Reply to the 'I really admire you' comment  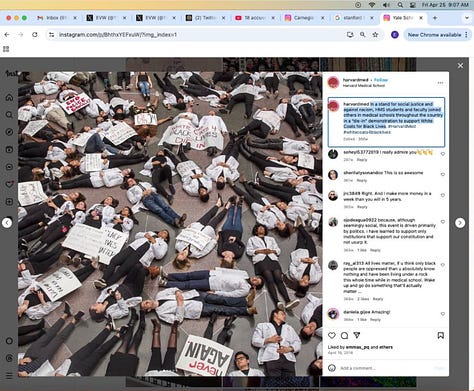coord(362,160)
